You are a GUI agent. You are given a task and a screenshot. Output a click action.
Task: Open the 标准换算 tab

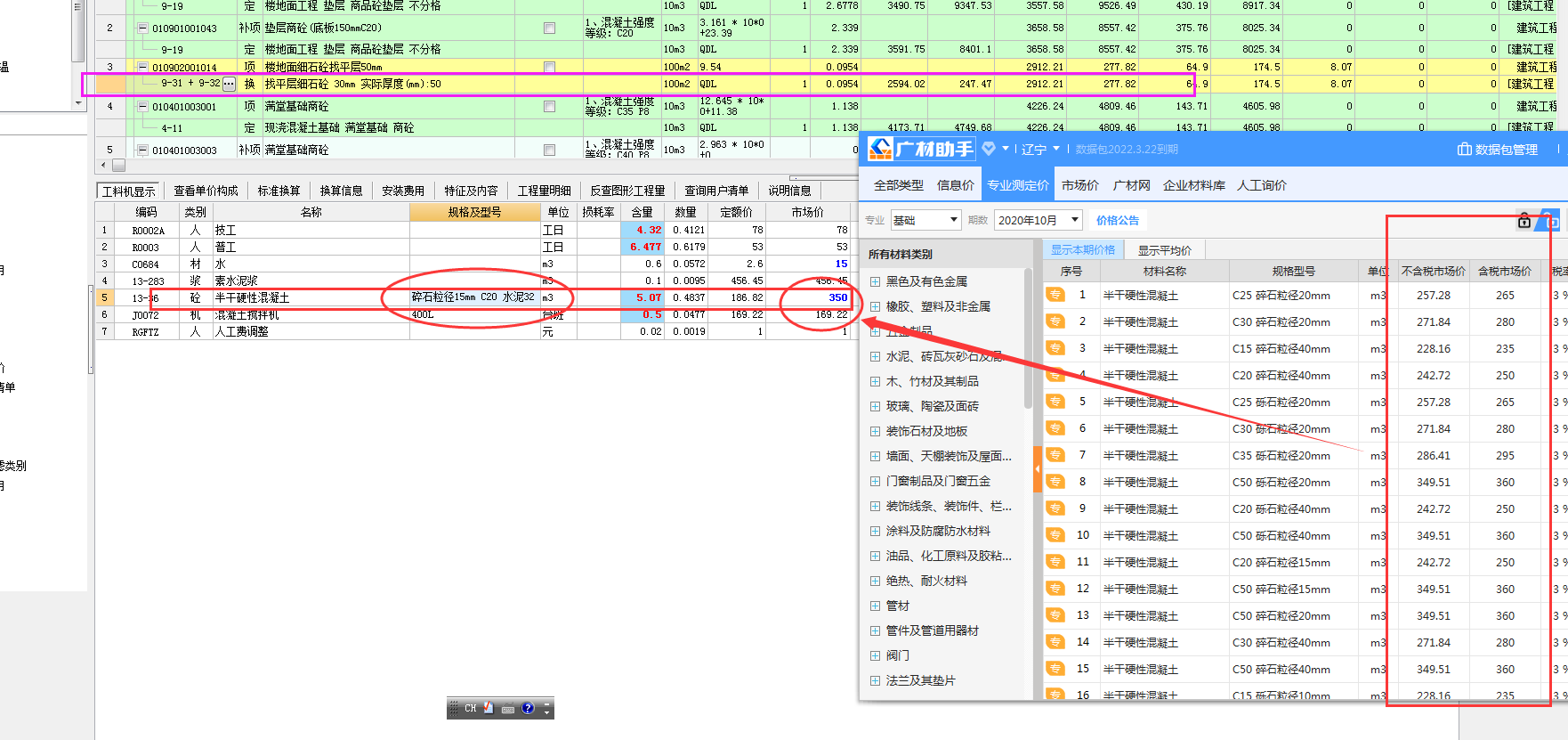point(279,191)
